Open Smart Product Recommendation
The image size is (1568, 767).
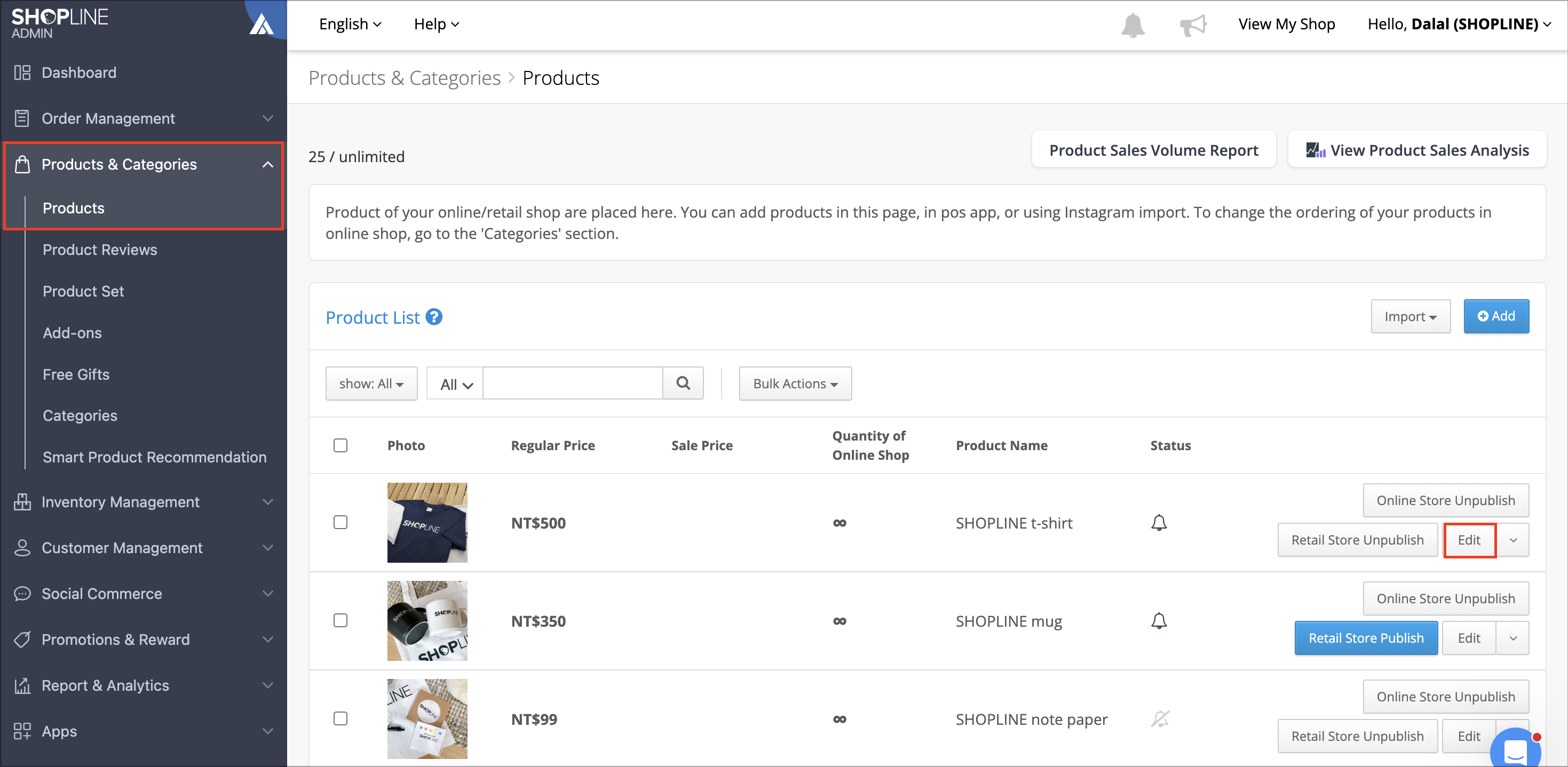pyautogui.click(x=155, y=457)
